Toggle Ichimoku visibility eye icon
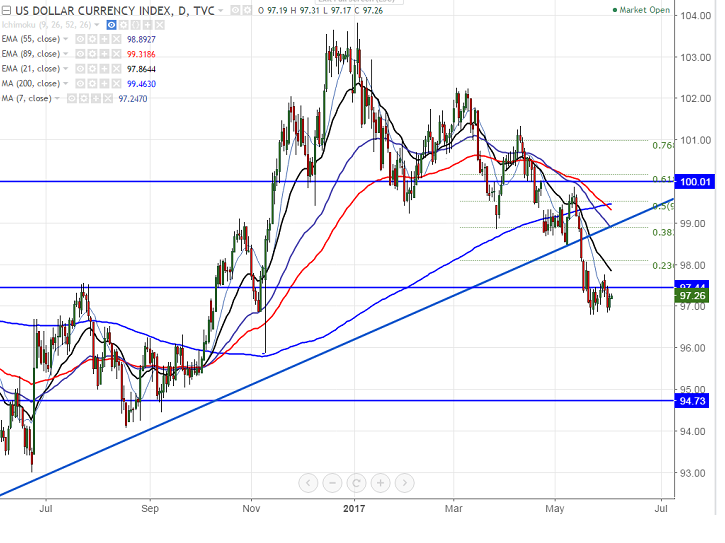The width and height of the screenshot is (725, 543). pyautogui.click(x=111, y=25)
